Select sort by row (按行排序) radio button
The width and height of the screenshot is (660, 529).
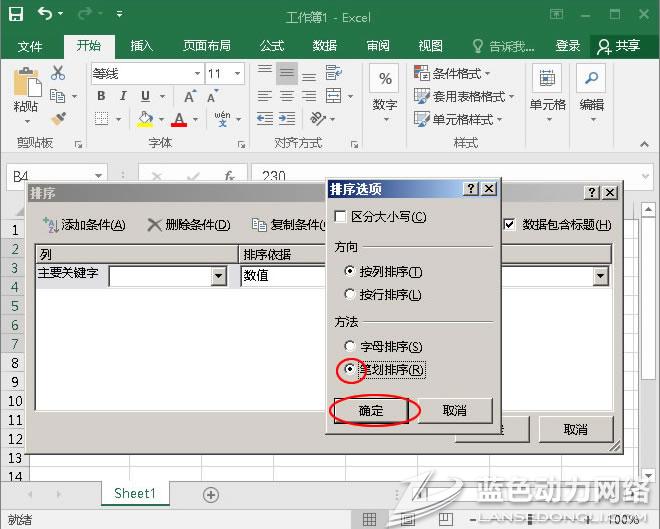[349, 295]
